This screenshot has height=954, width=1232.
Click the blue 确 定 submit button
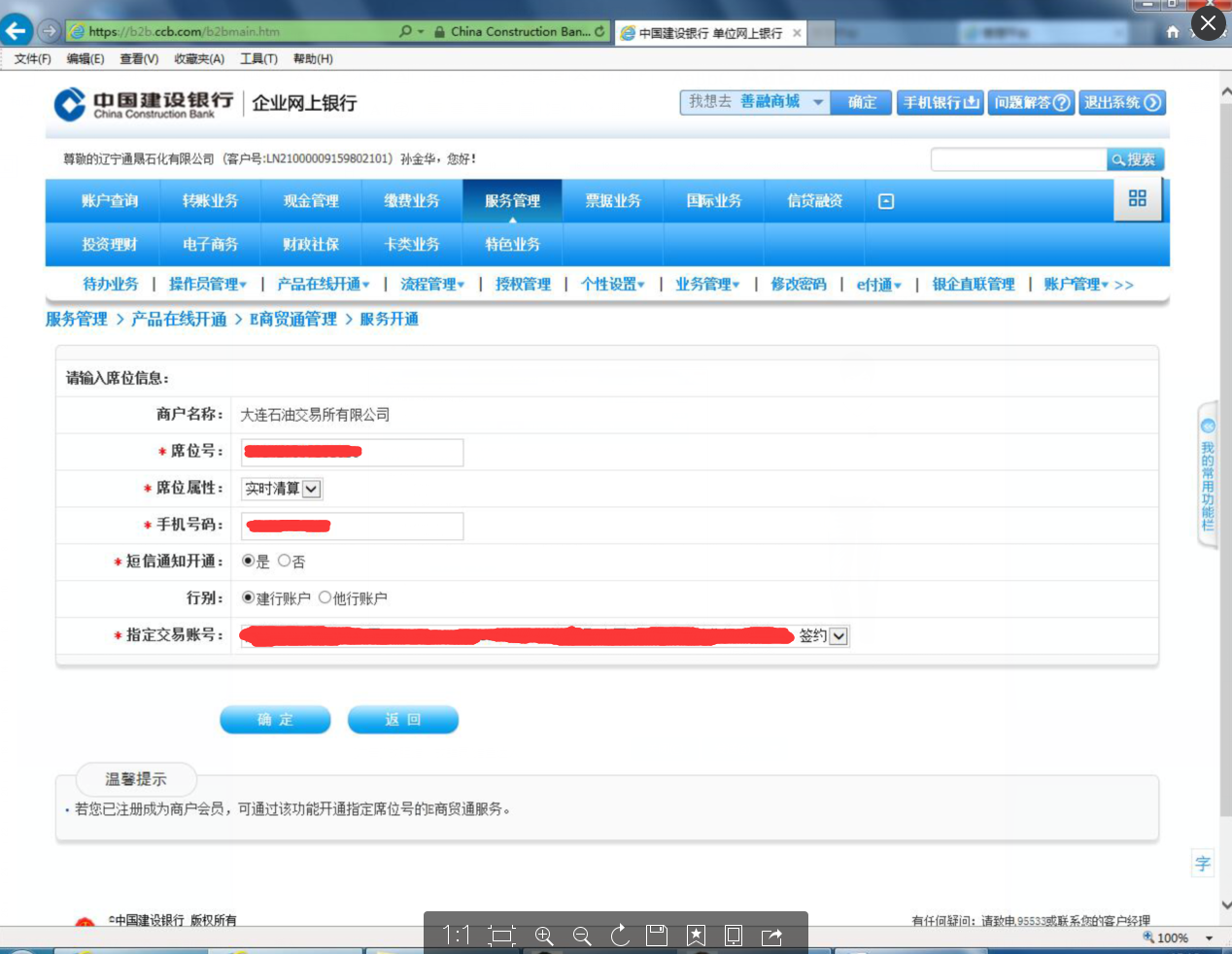[275, 719]
